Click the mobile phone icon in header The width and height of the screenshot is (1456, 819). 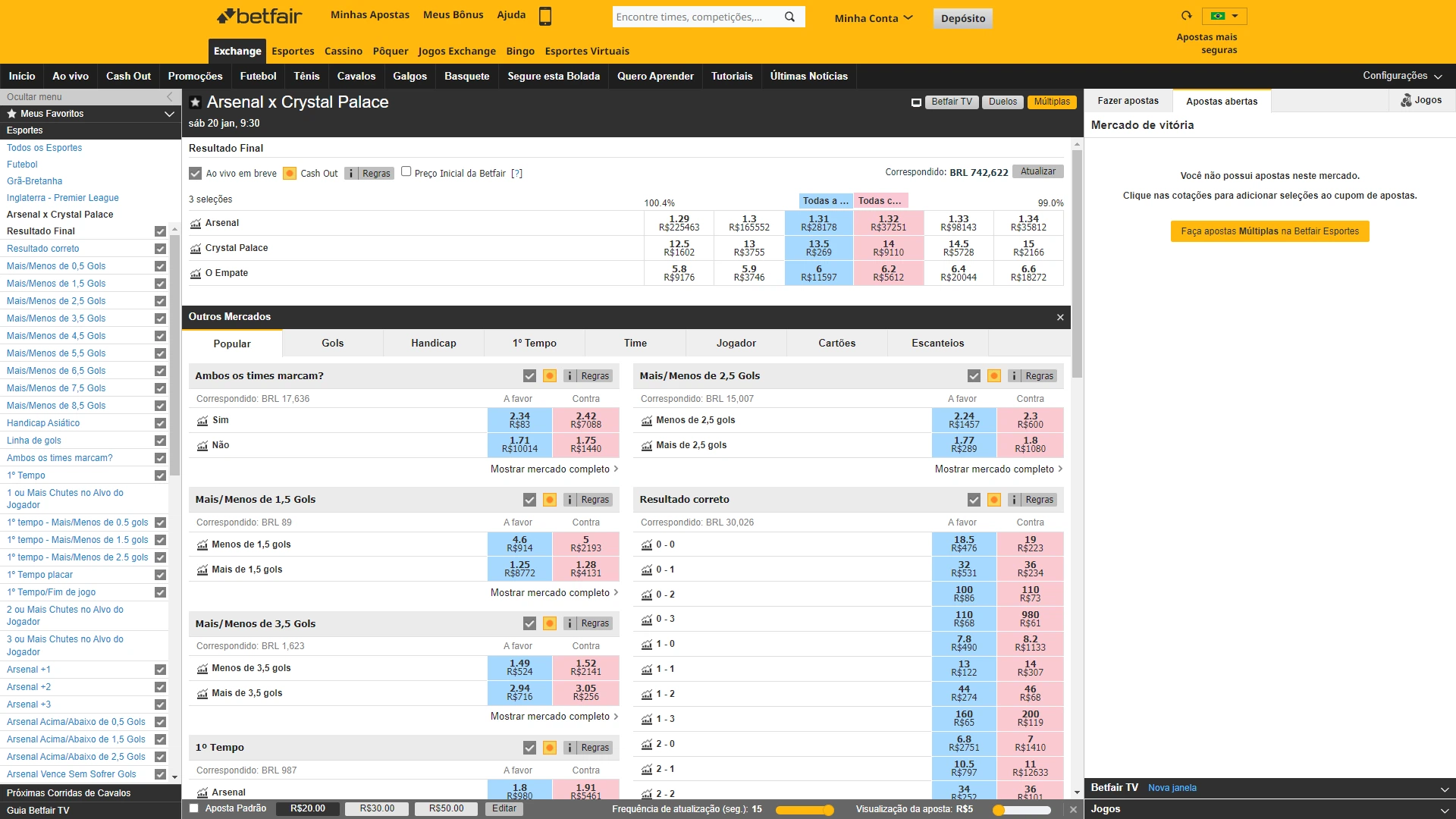click(x=544, y=16)
